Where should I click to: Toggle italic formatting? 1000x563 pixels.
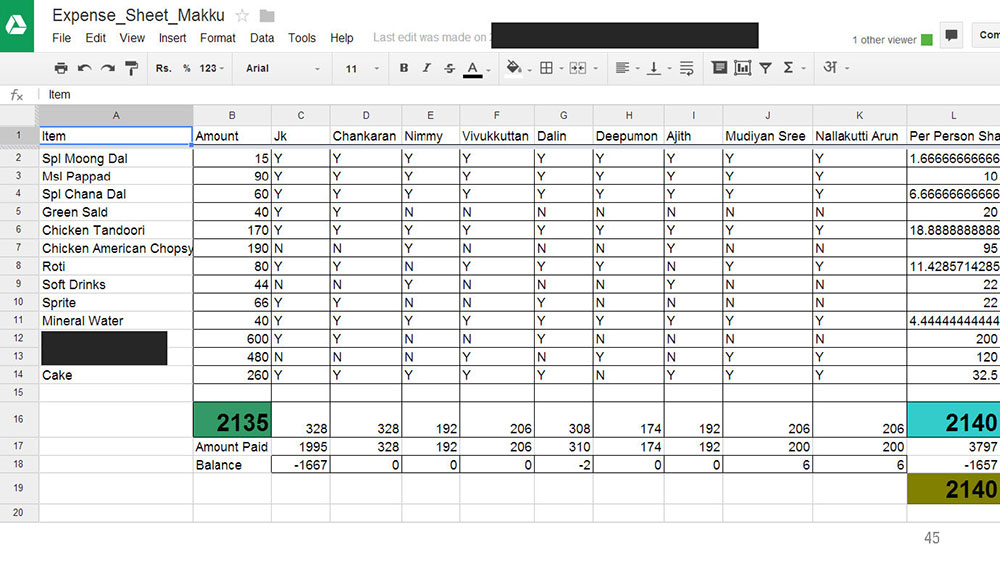[x=427, y=68]
